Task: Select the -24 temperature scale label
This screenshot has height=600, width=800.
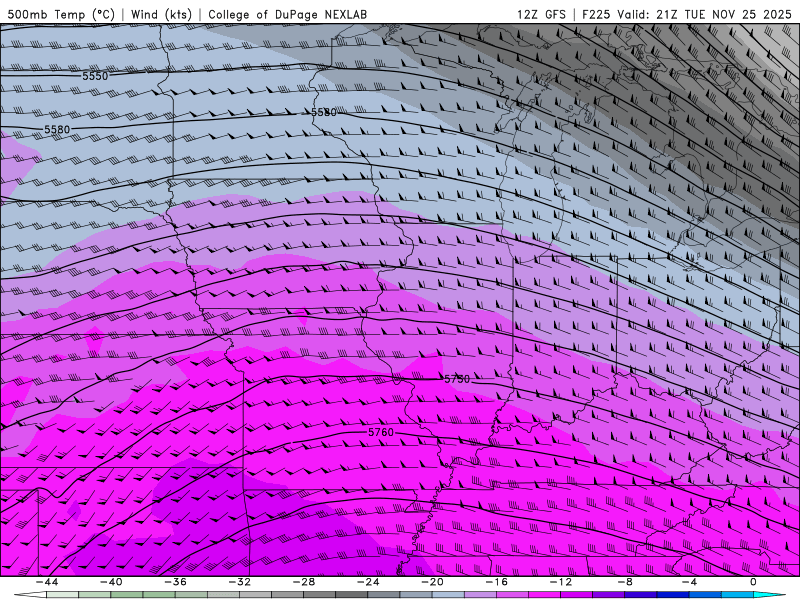Action: click(368, 582)
